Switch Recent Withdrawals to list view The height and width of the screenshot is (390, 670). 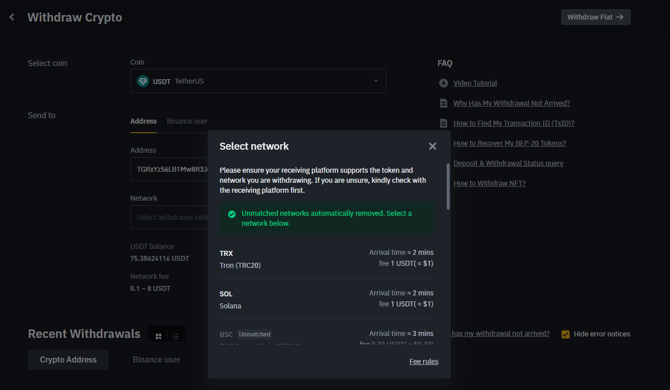click(176, 336)
